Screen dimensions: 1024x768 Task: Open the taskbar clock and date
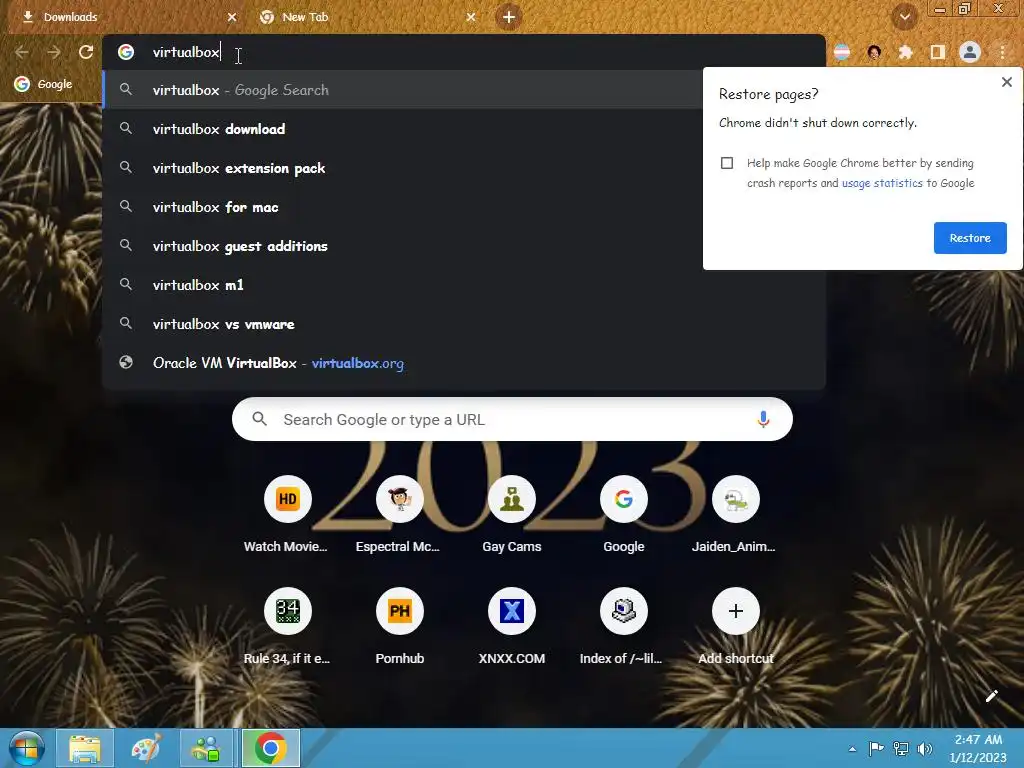click(978, 748)
